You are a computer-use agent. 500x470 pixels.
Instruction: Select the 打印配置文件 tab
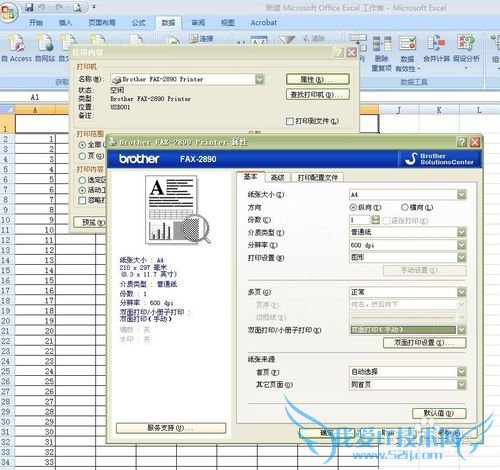pos(318,178)
